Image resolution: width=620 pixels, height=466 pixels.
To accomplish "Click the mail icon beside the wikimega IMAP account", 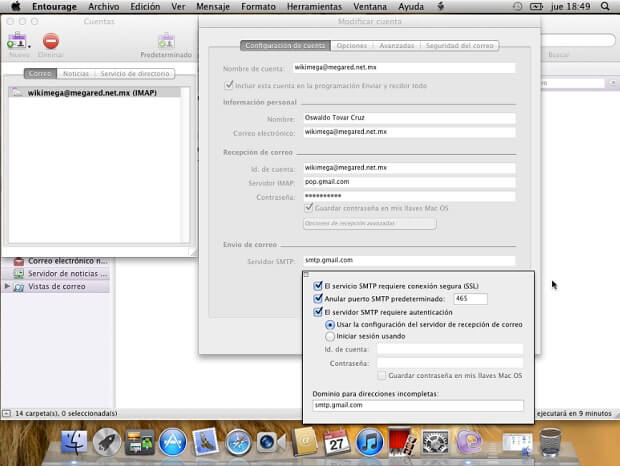I will point(17,92).
